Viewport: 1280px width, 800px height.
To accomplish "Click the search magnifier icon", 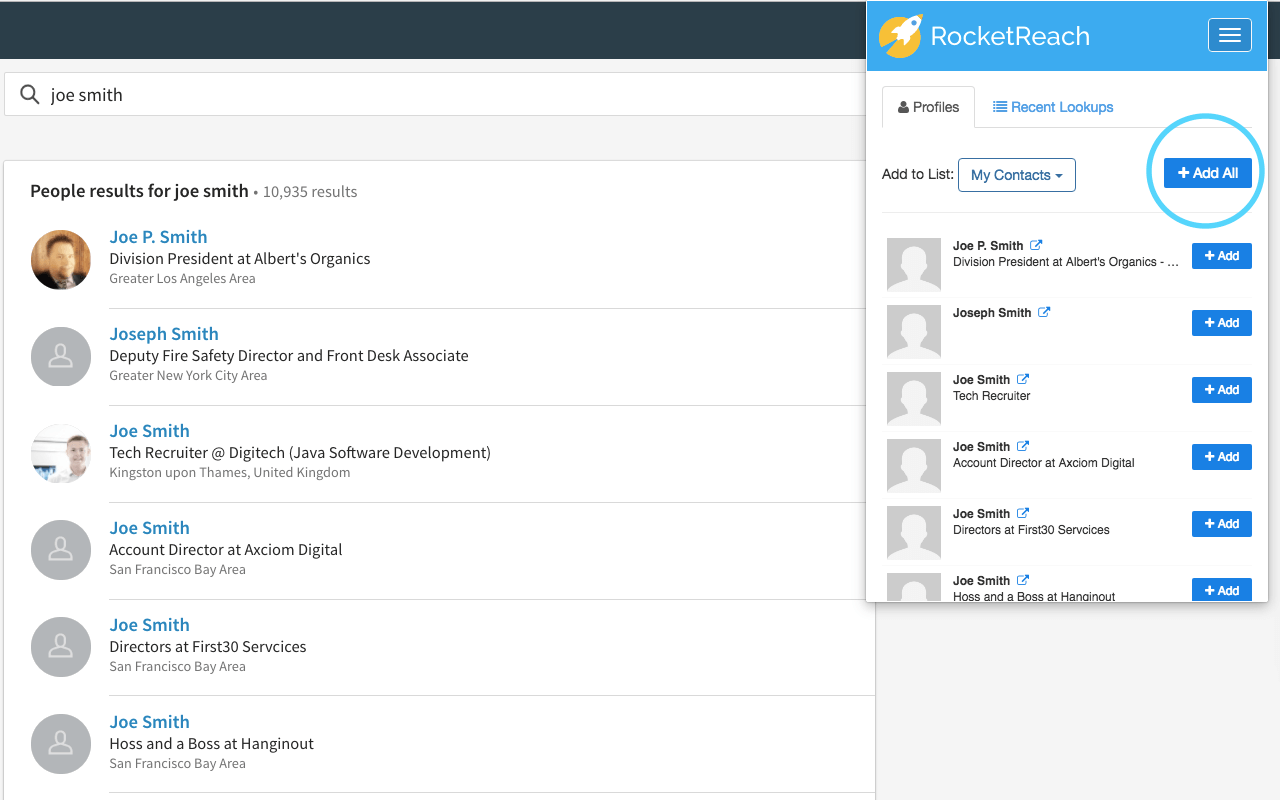I will (x=30, y=95).
